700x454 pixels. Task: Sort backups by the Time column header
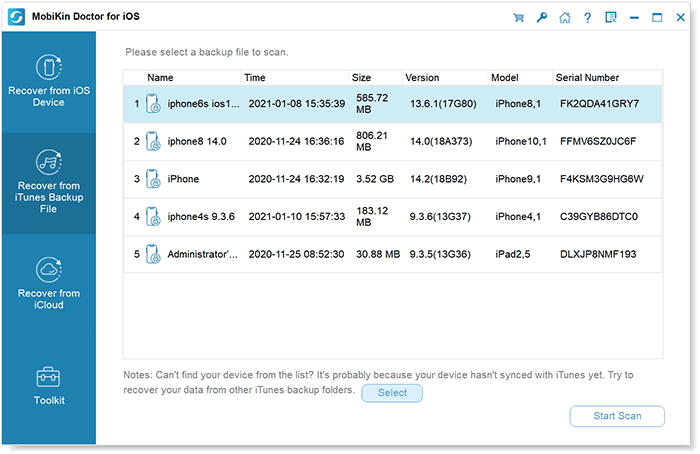point(255,77)
